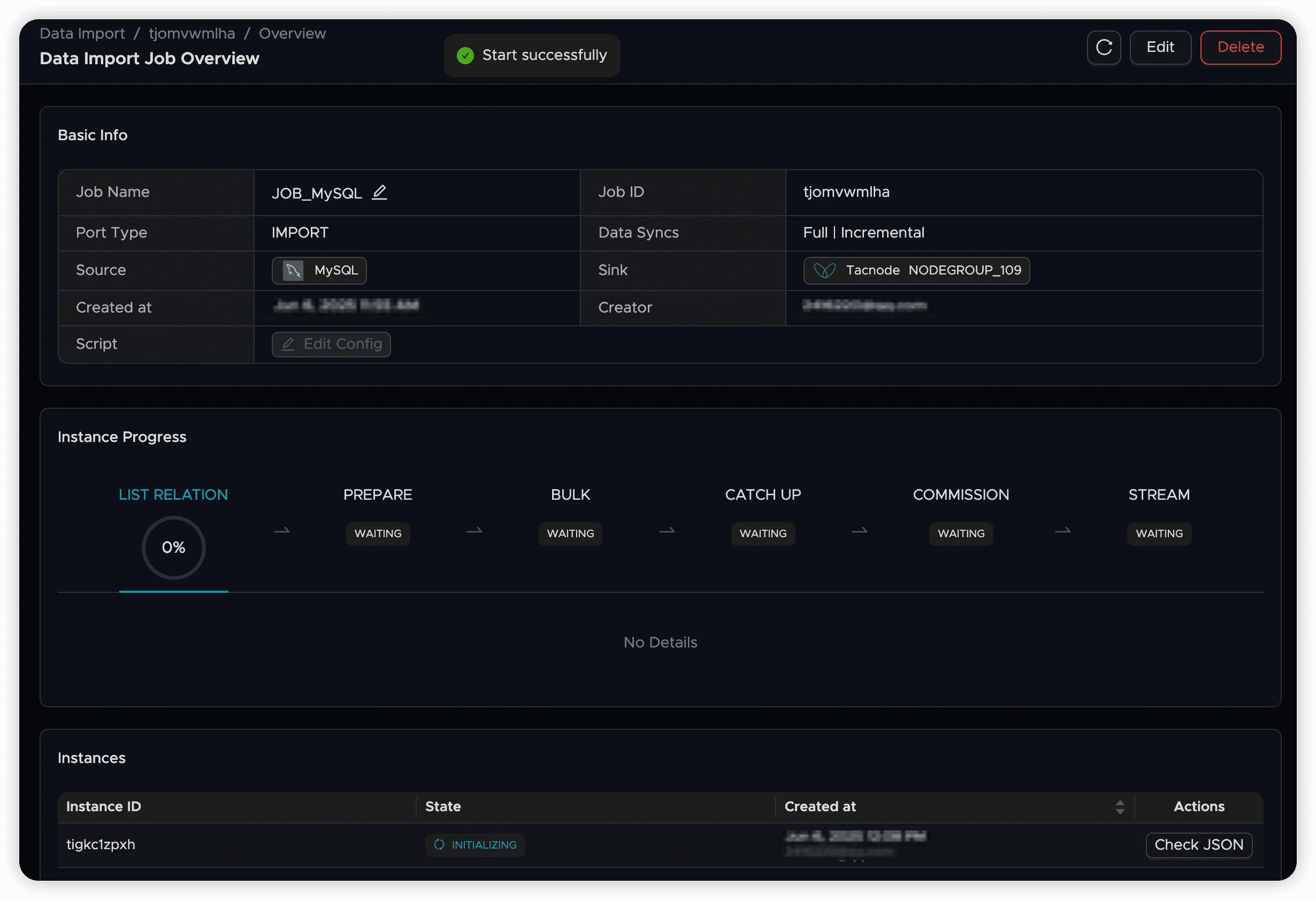Click the INITIALIZING spinner status badge
This screenshot has height=900, width=1316.
click(475, 844)
